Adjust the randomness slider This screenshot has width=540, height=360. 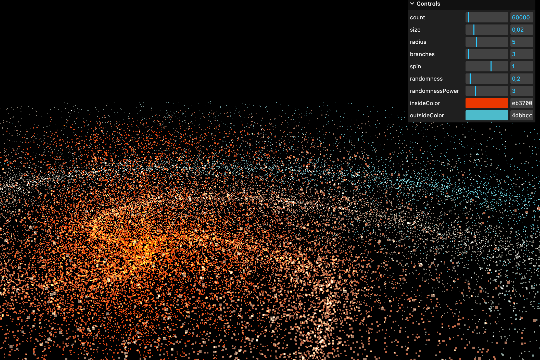coord(487,79)
